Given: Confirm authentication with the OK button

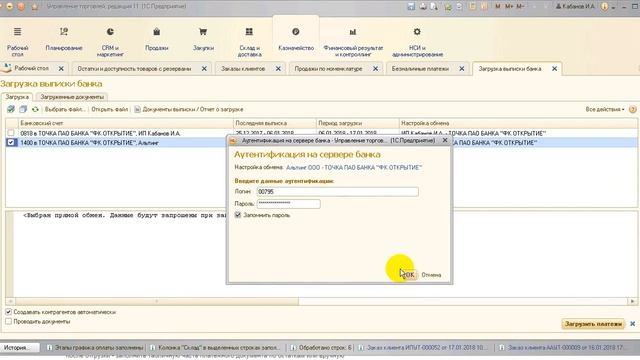Looking at the screenshot, I should (x=409, y=275).
